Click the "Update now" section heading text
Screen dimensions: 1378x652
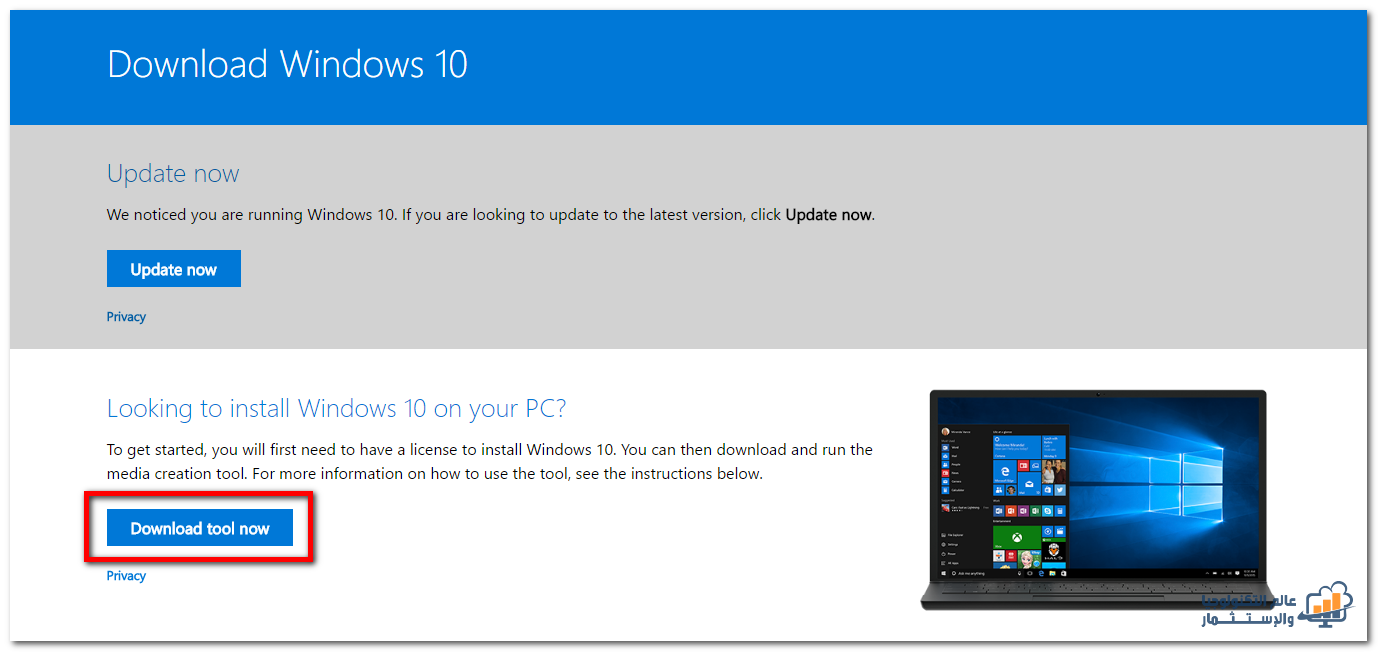click(173, 173)
